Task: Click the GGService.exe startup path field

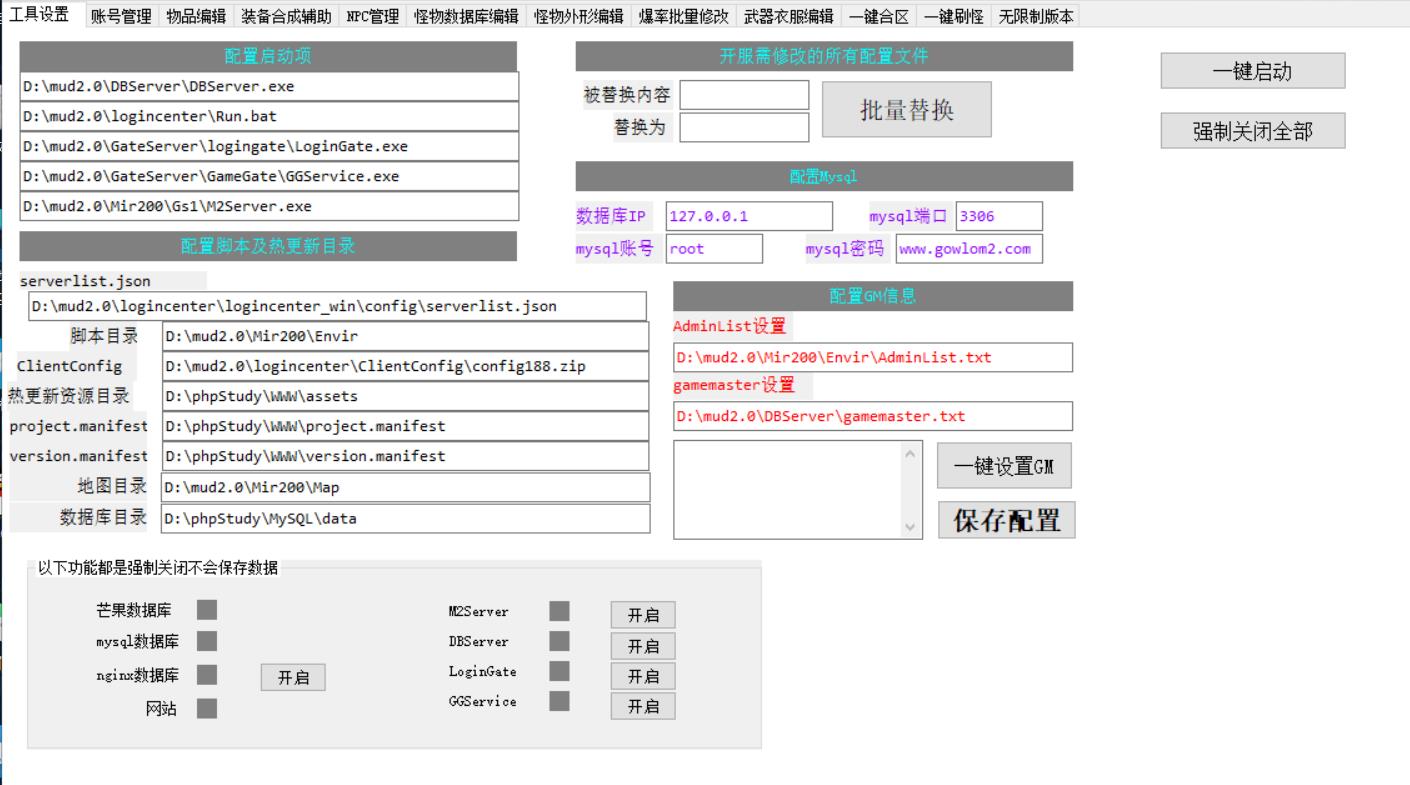Action: point(269,176)
